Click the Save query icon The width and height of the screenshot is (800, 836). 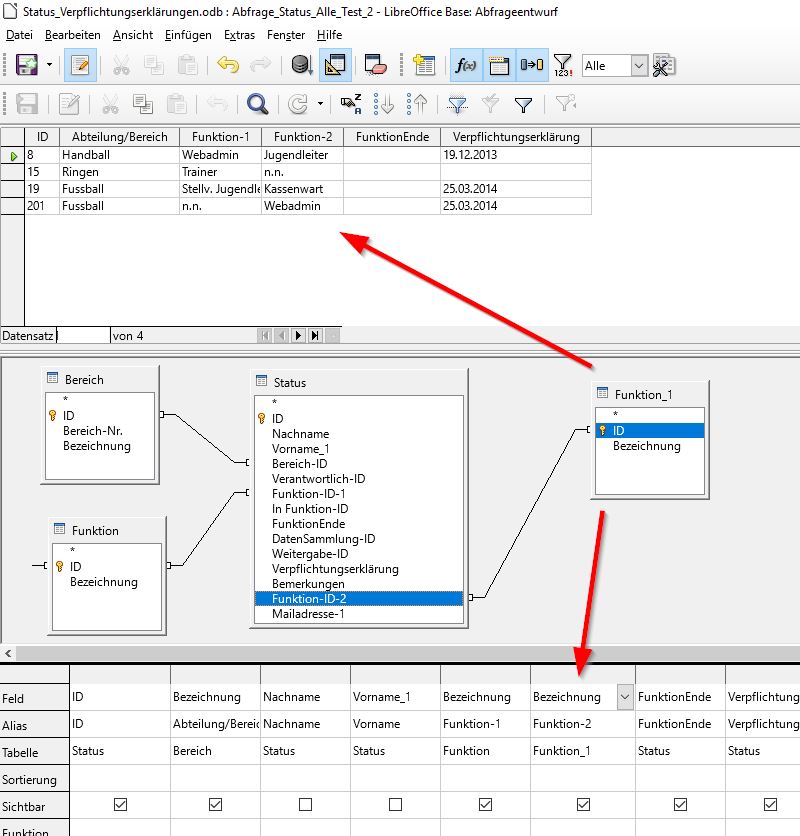pyautogui.click(x=27, y=65)
